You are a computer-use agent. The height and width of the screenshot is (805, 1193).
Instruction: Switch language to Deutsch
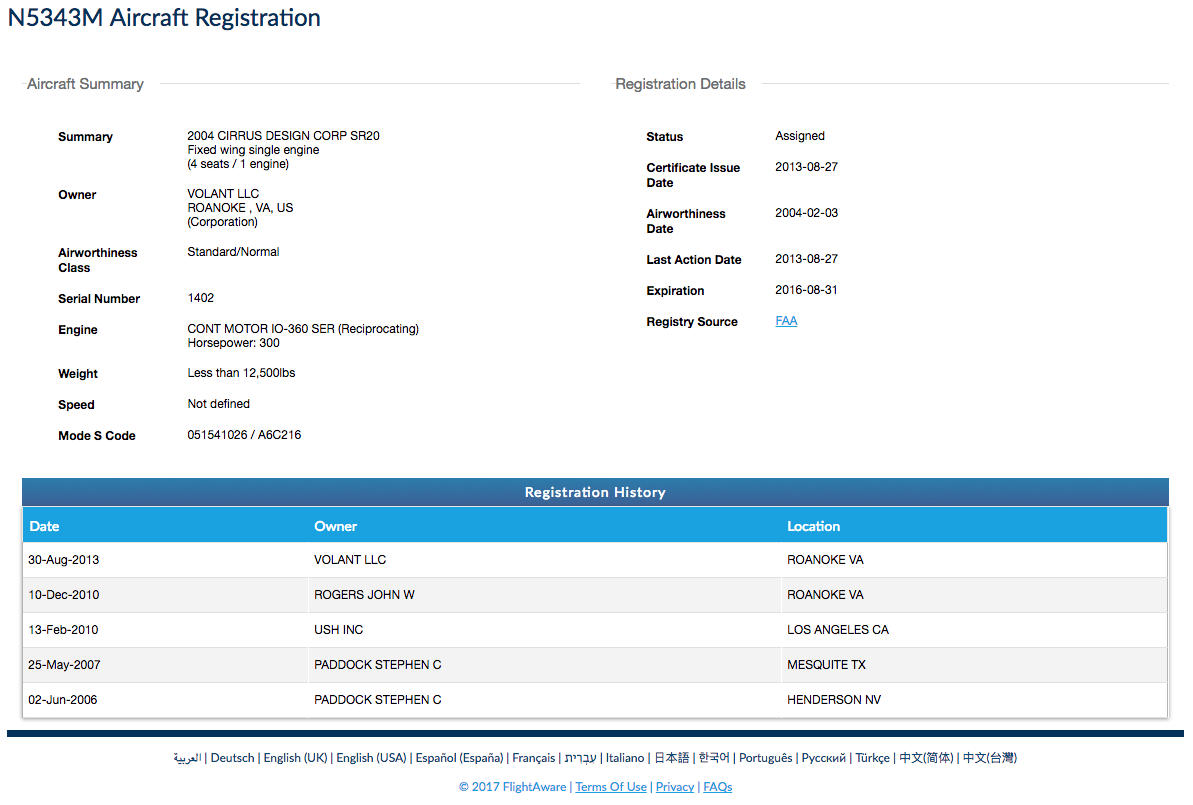tap(232, 758)
